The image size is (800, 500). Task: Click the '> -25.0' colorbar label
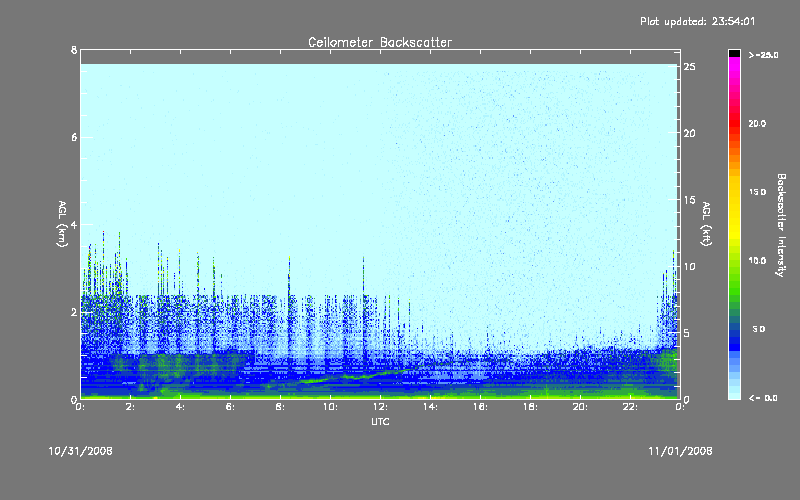click(763, 55)
